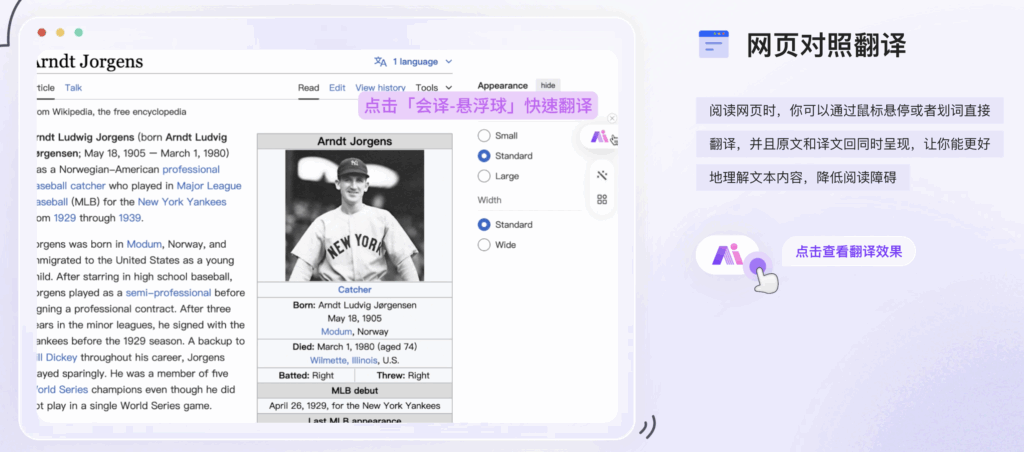Screen dimensions: 1024x452
Task: Open the 'professional' link
Action: tap(191, 169)
